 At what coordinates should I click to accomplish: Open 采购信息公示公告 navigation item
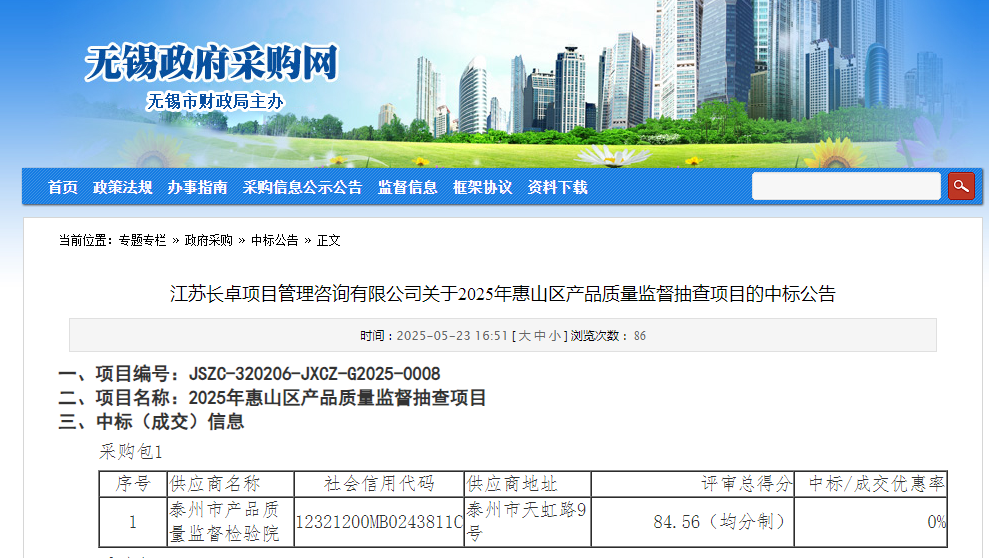(302, 187)
